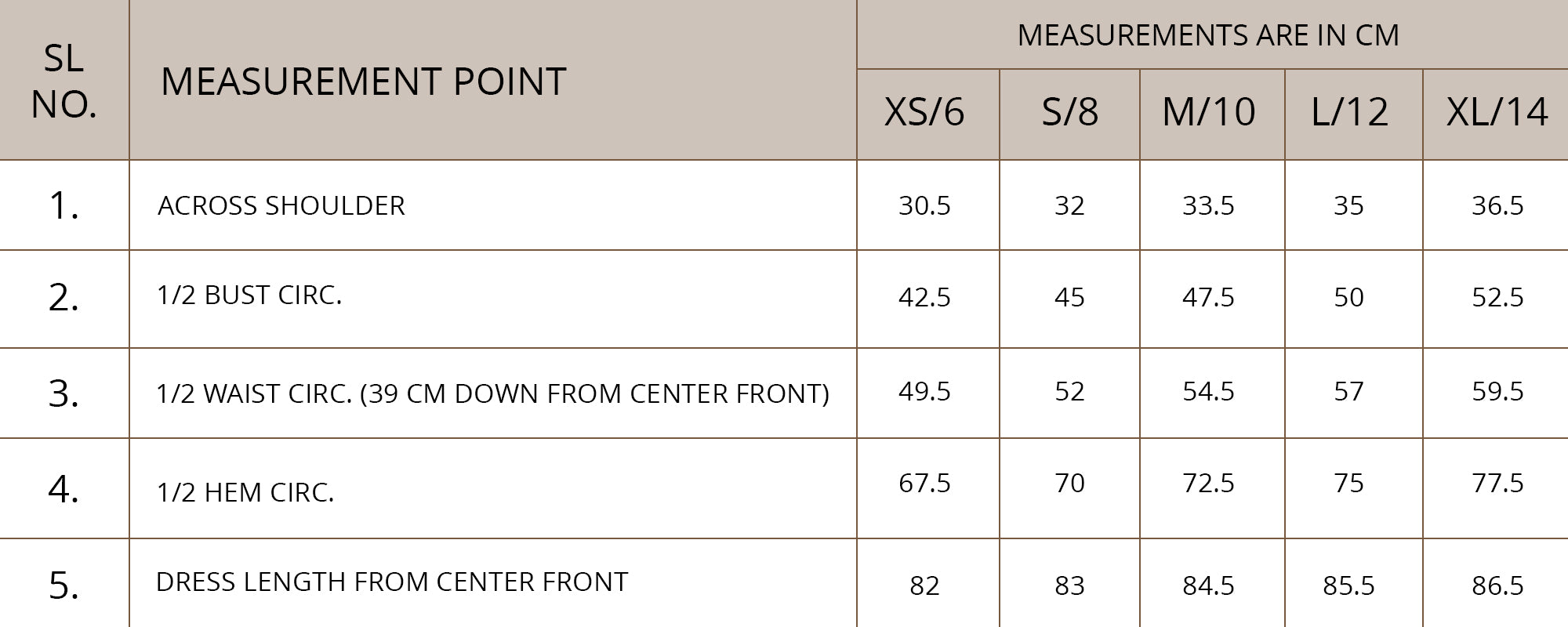Click the MEASUREMENT POINT header
The width and height of the screenshot is (1568, 627).
click(x=363, y=82)
